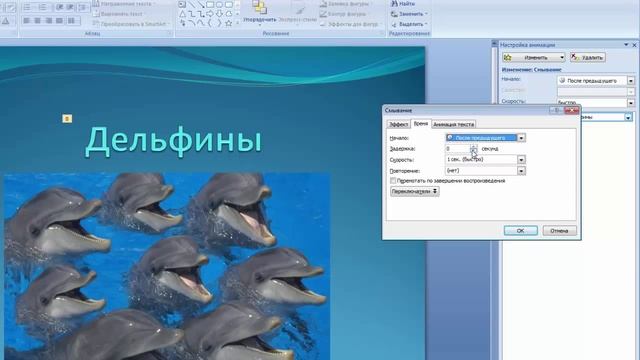Justify the paragraph text
Screen dimensions: 640x360
point(60,20)
